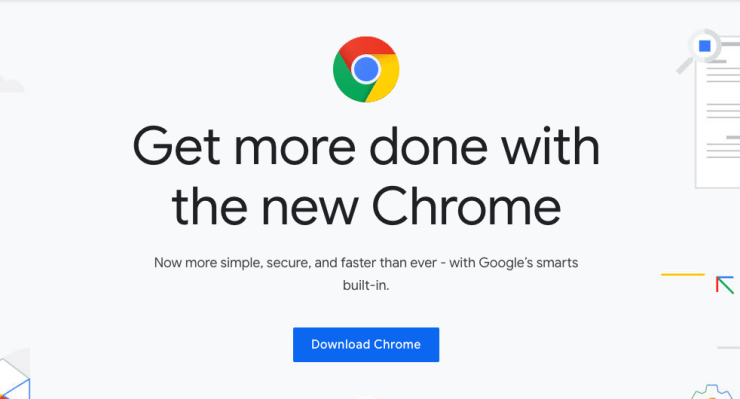The height and width of the screenshot is (399, 740).
Task: Click the 'the new Chrome' heading line
Action: [366, 206]
